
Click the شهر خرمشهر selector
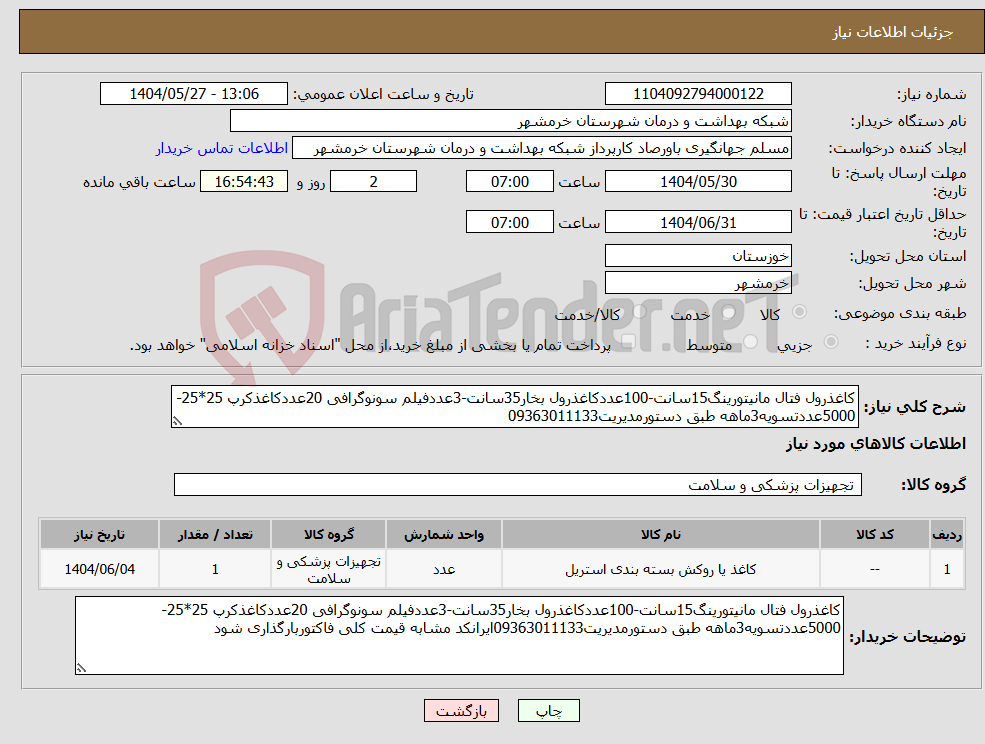pyautogui.click(x=698, y=282)
